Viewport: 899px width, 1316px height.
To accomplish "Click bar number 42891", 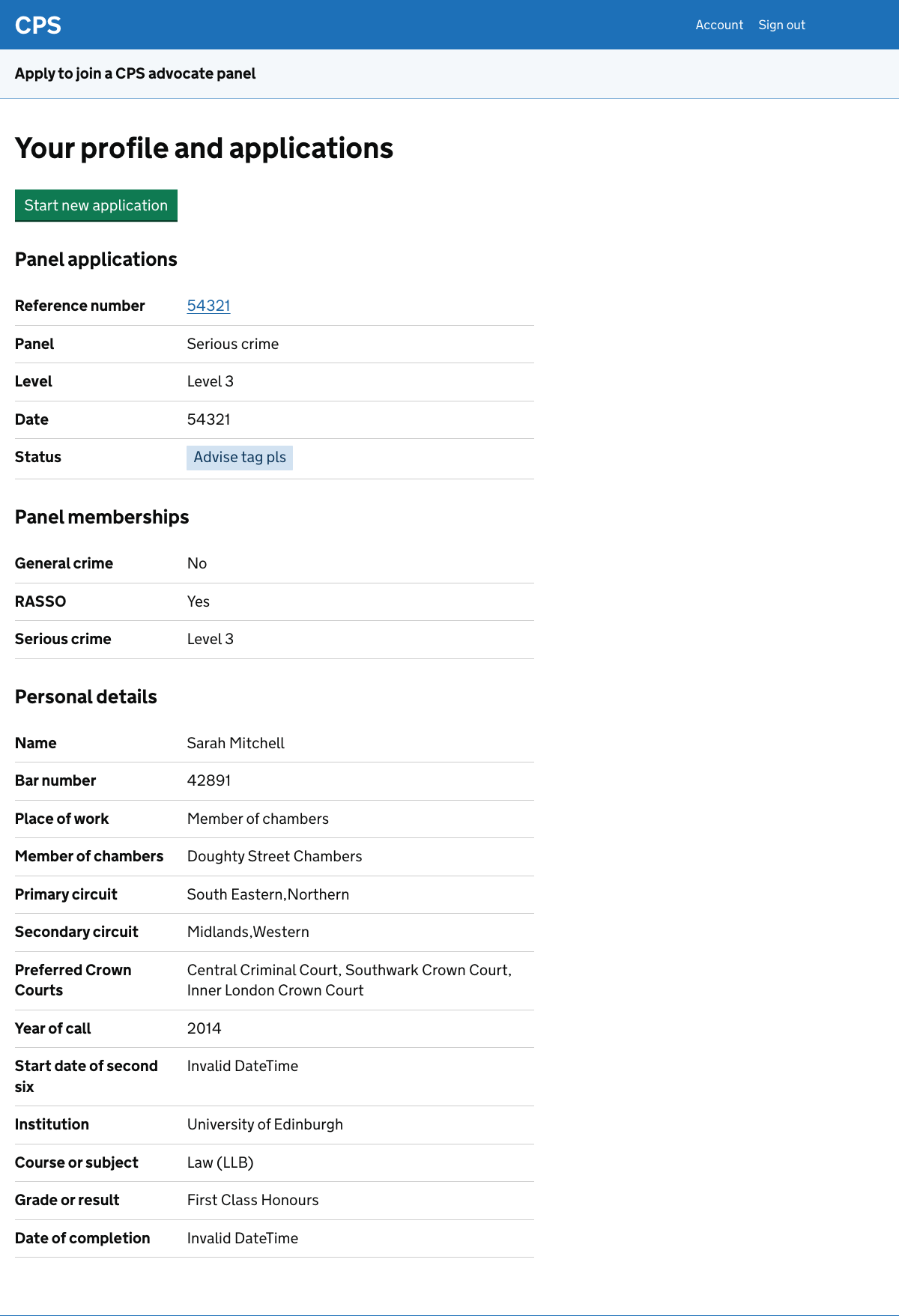I will pos(209,780).
